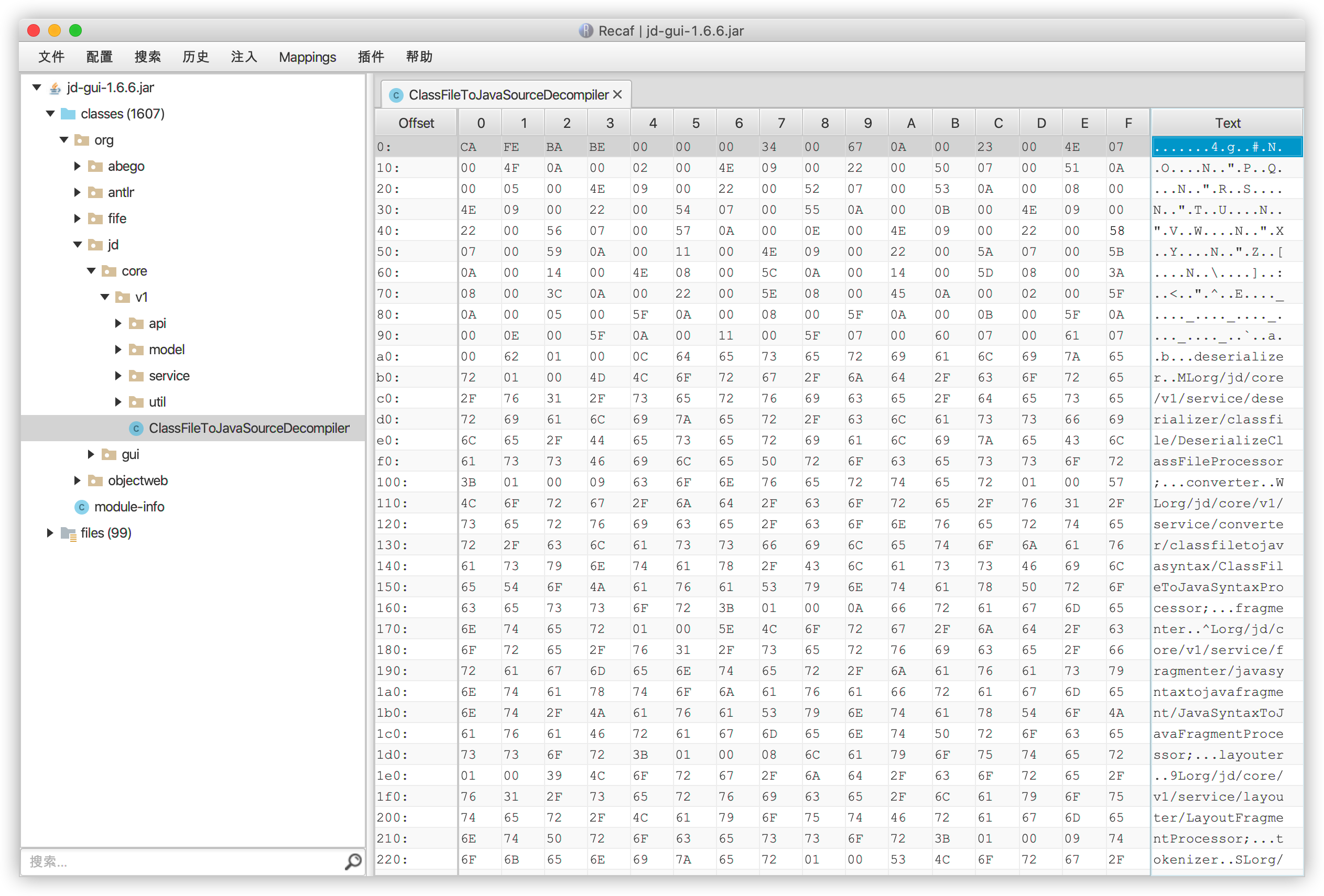1324x896 pixels.
Task: Click the objectweb package folder icon
Action: click(x=96, y=481)
